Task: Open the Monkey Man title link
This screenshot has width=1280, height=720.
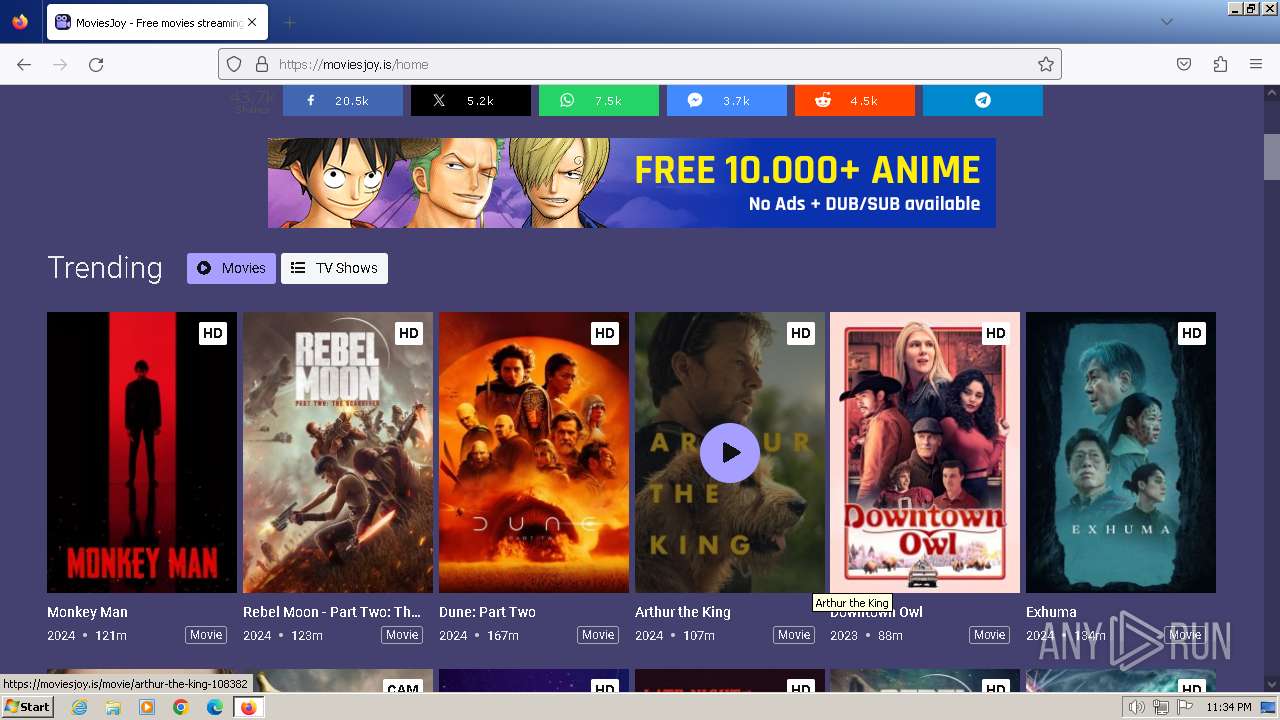Action: [x=87, y=612]
